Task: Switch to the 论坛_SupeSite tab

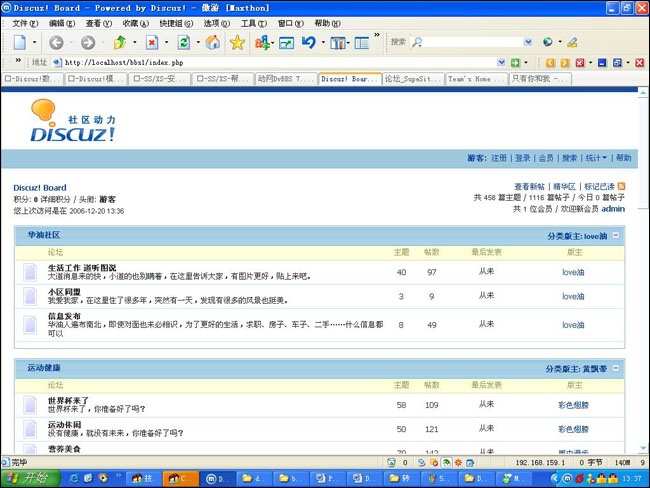Action: pos(413,79)
